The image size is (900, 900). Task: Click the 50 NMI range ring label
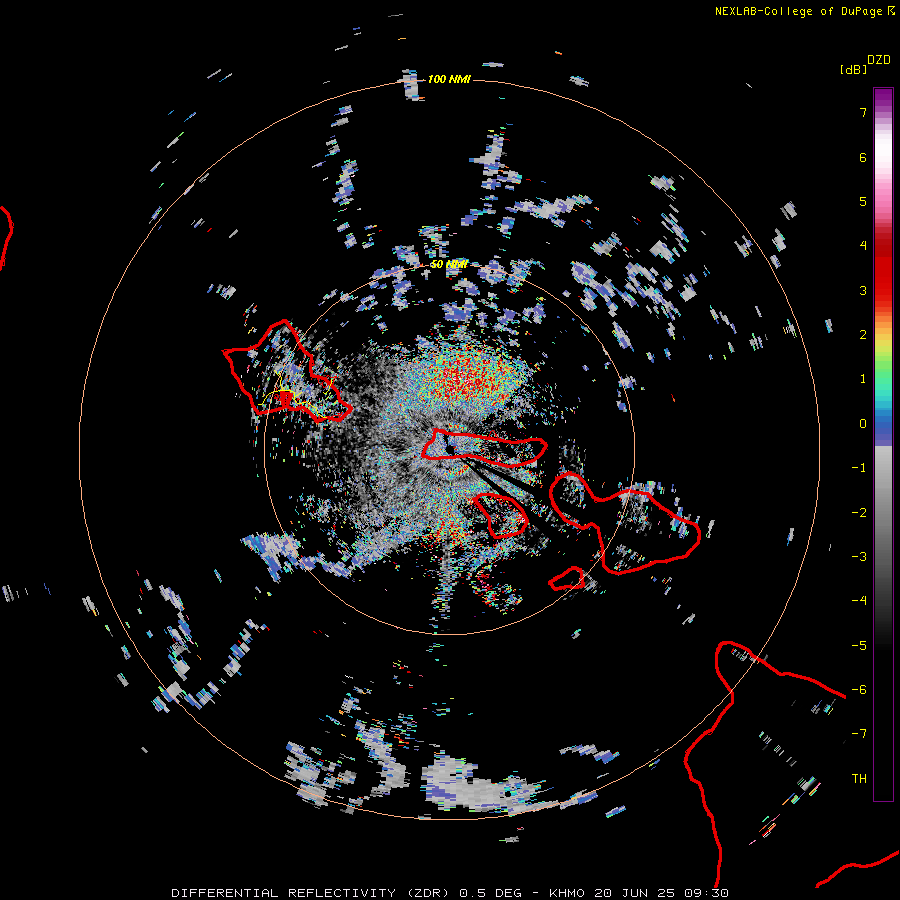click(449, 265)
